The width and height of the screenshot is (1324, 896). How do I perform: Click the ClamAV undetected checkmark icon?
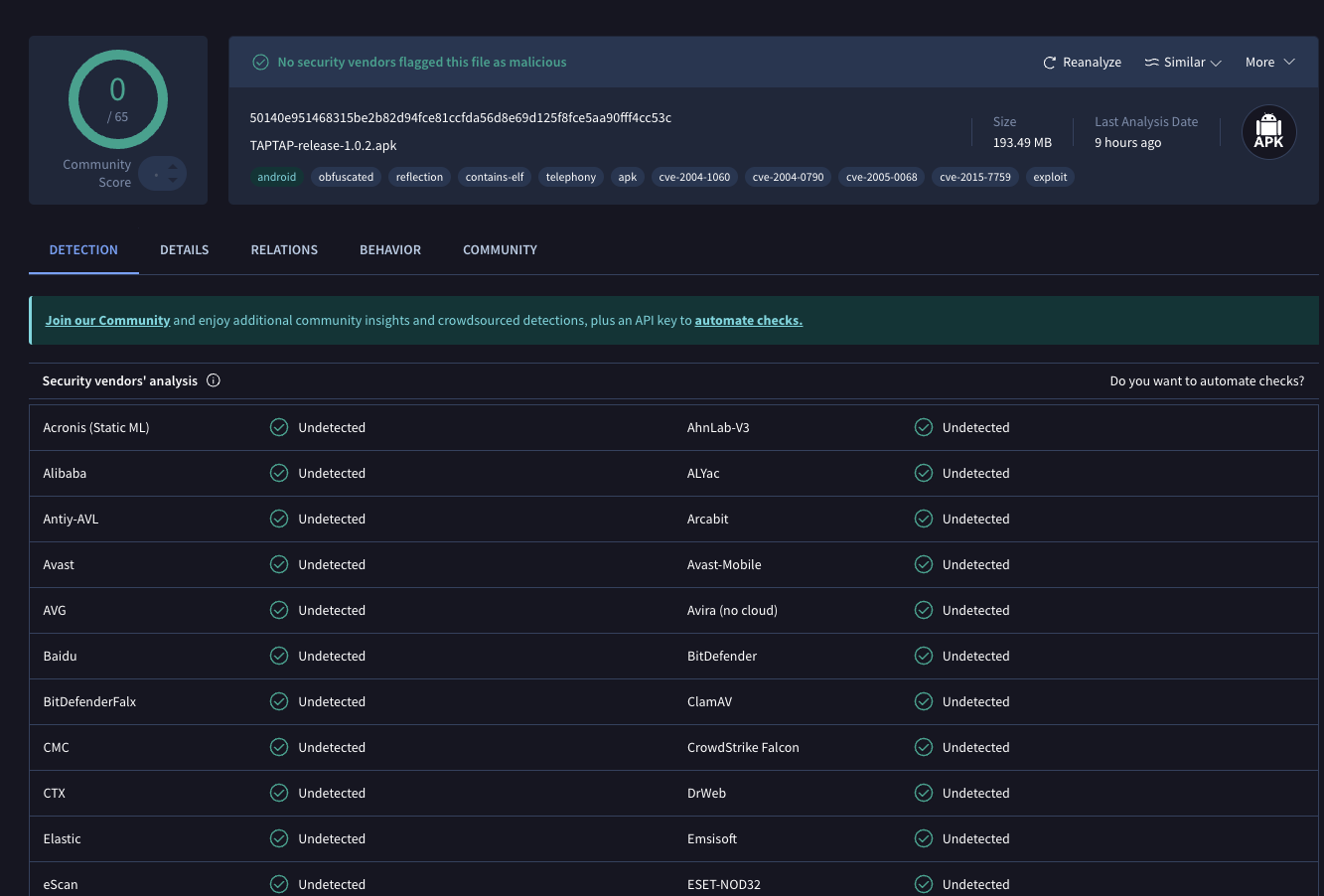(x=924, y=701)
